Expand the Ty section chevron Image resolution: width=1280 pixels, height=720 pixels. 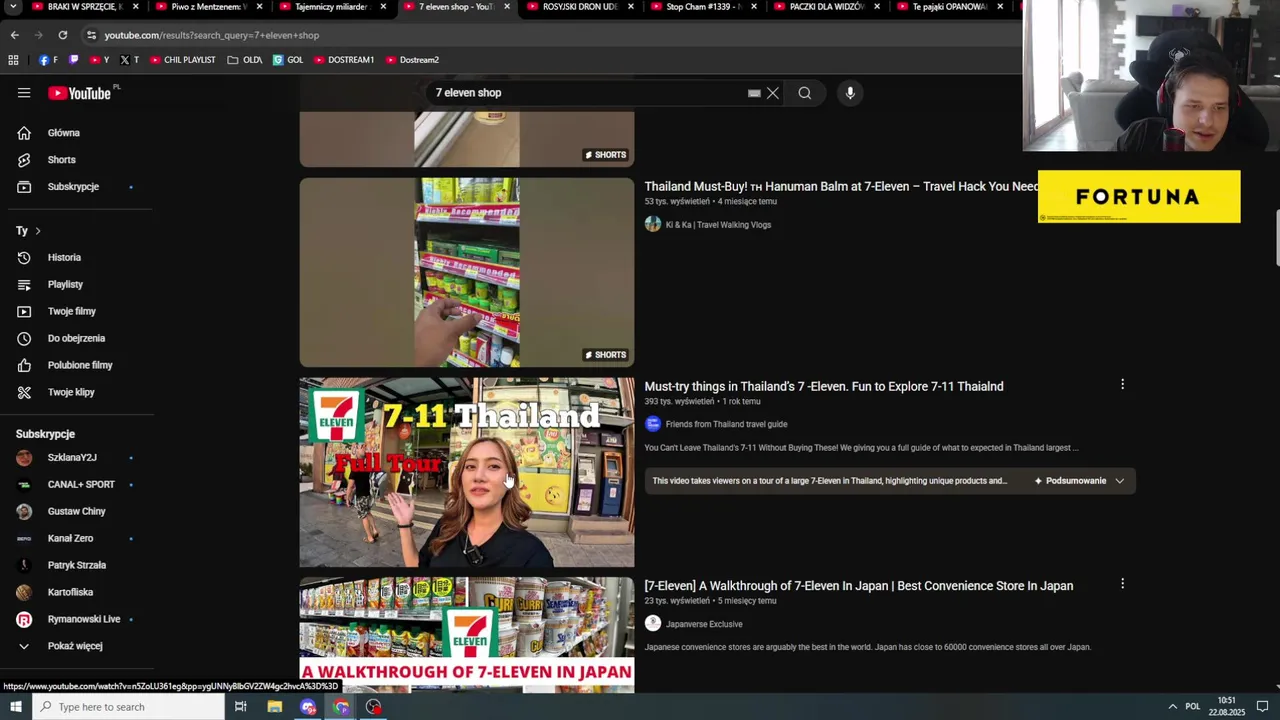tap(38, 231)
